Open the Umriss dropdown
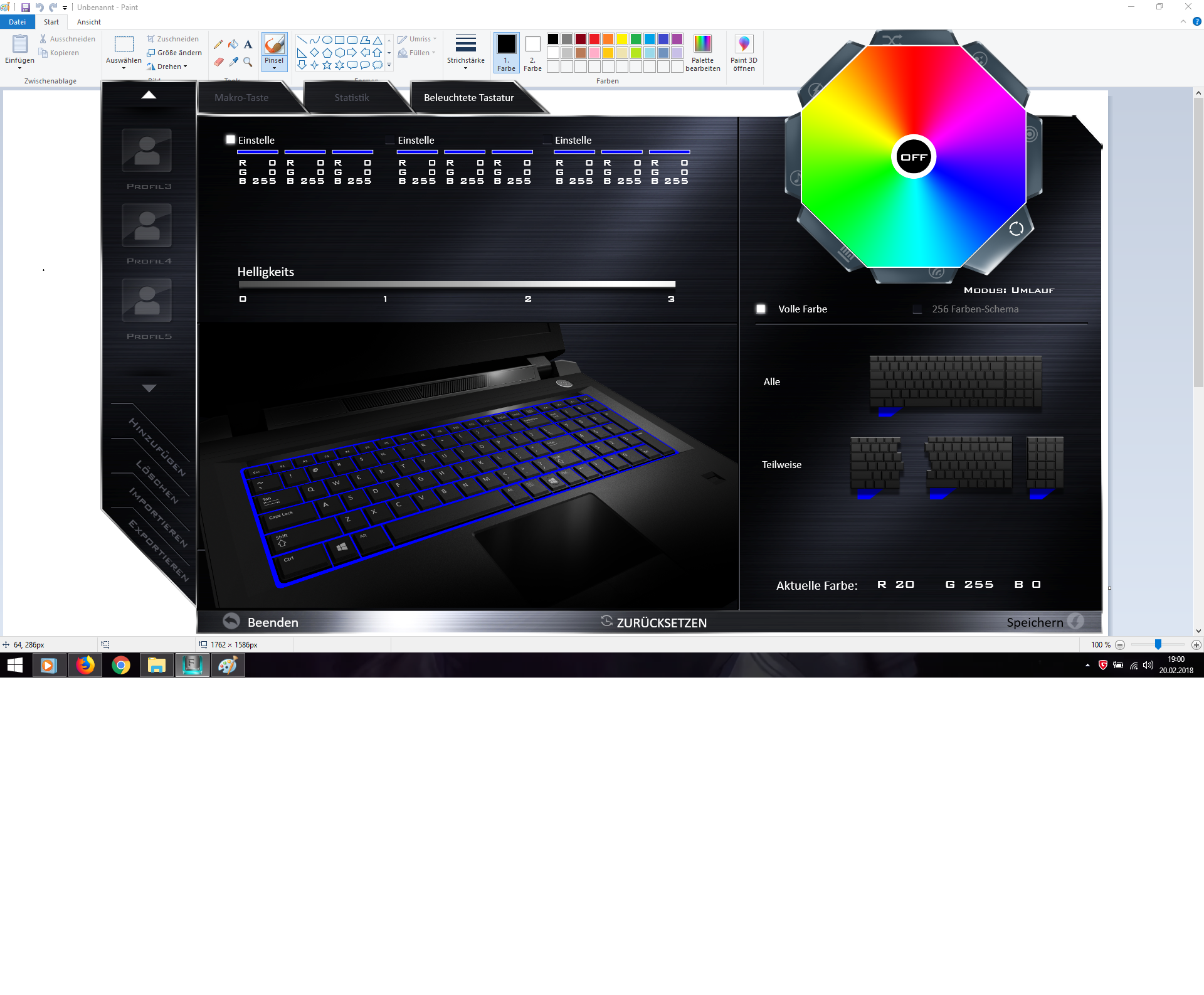This screenshot has height=995, width=1204. coord(417,39)
